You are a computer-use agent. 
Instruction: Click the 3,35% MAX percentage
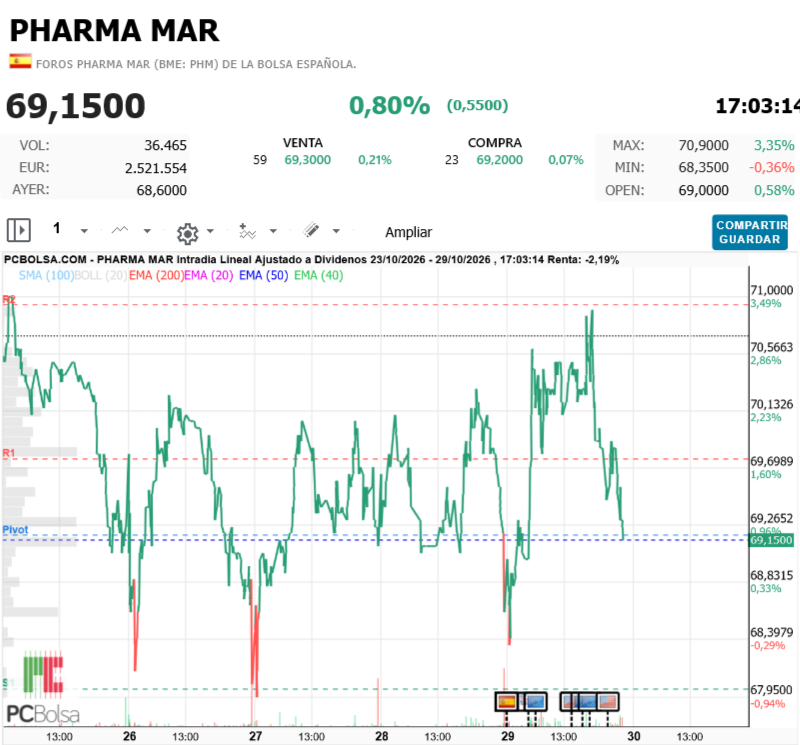[774, 145]
